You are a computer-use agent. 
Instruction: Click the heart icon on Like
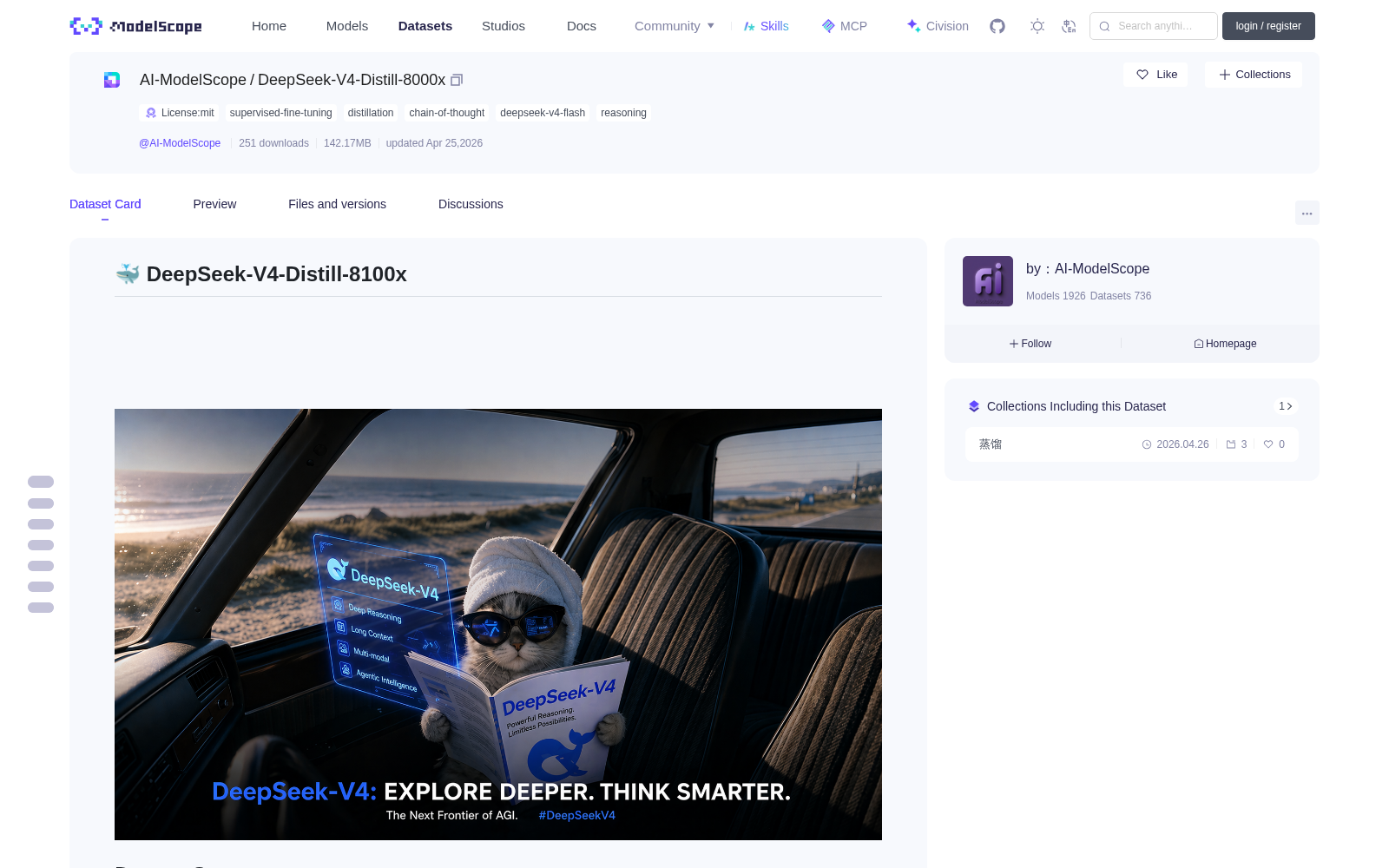coord(1142,75)
